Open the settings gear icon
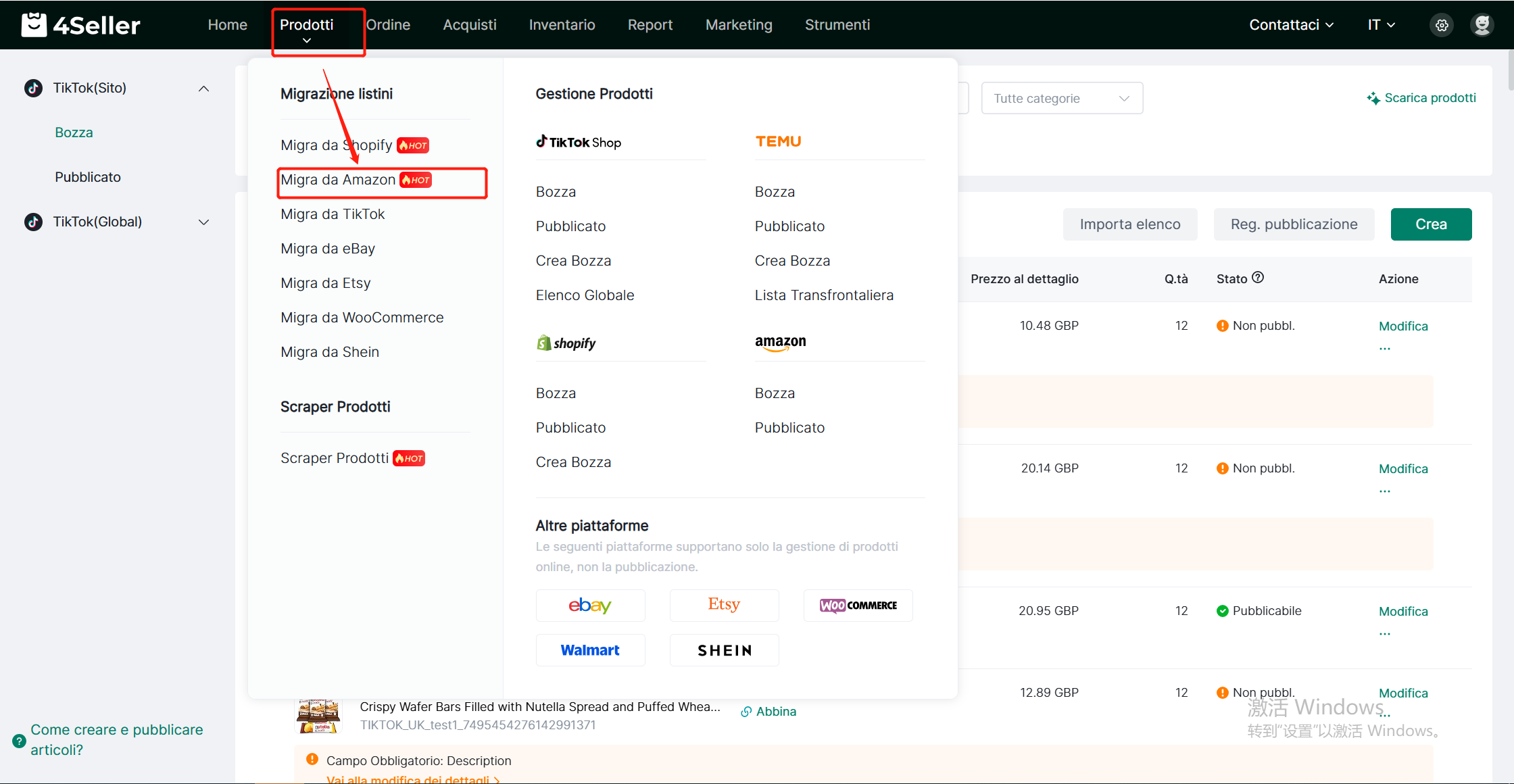 click(x=1442, y=25)
